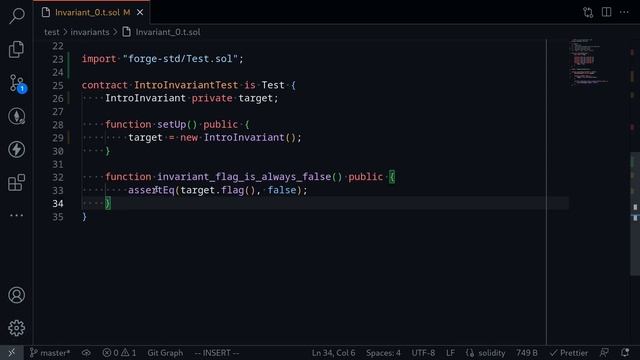This screenshot has height=360, width=640.
Task: Open the lightning bolt extension view
Action: [x=16, y=149]
